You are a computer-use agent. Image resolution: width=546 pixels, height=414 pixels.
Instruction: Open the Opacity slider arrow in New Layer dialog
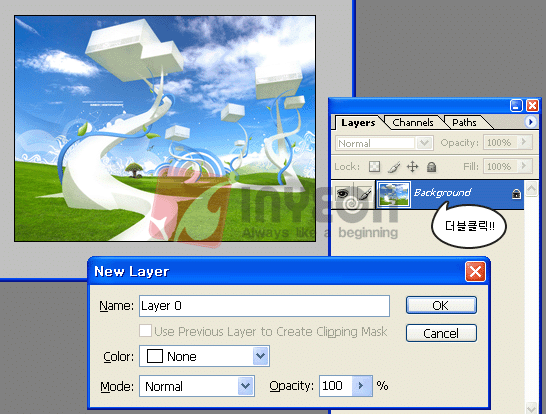coord(361,385)
